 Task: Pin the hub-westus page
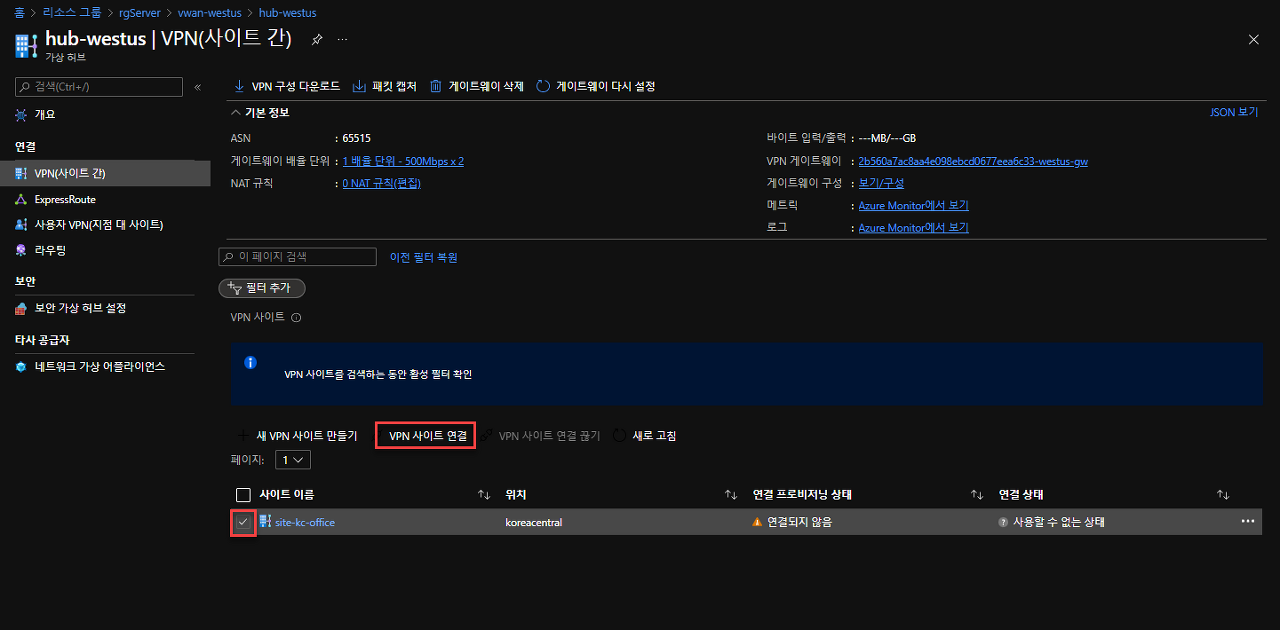(317, 39)
